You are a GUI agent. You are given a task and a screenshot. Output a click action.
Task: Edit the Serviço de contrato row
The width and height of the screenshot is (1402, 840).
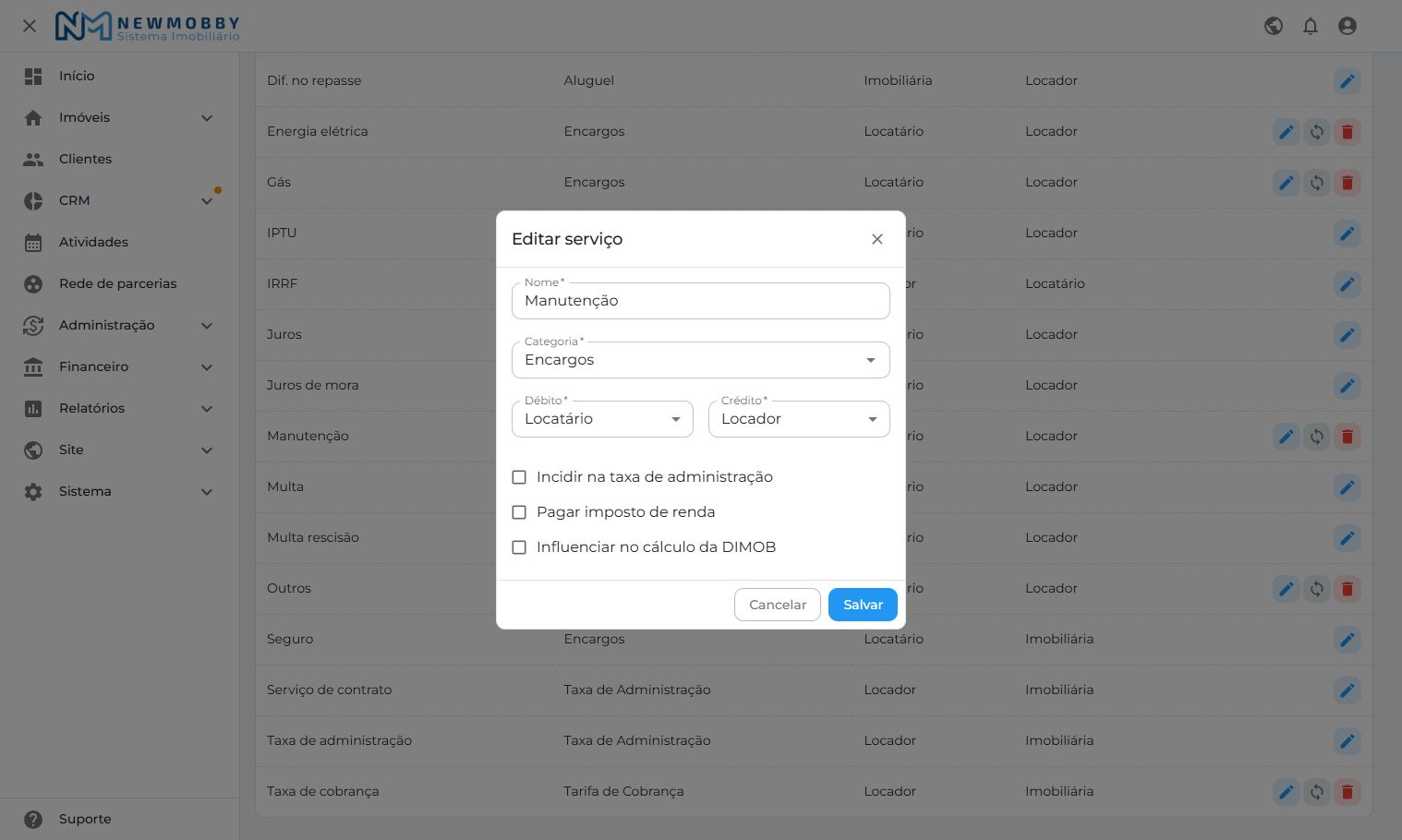click(1348, 690)
